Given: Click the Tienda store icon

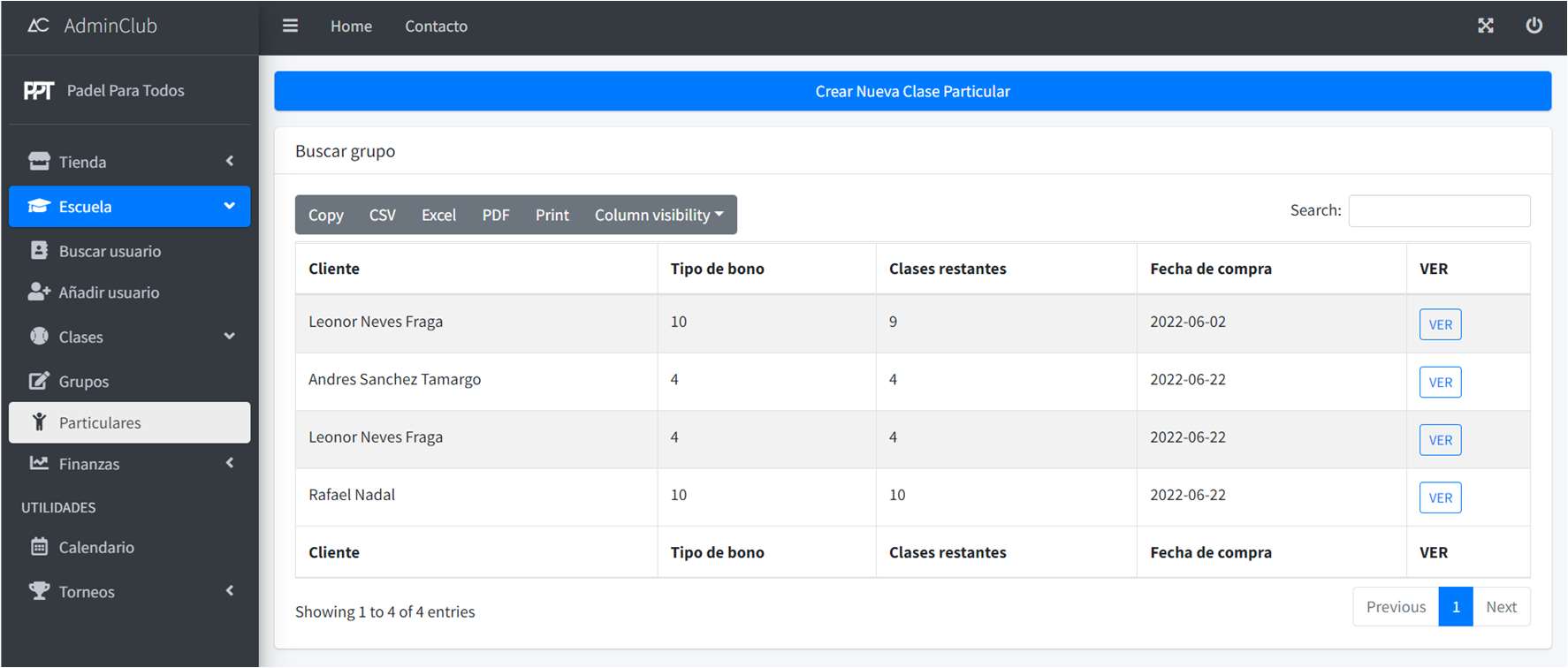Looking at the screenshot, I should [39, 162].
